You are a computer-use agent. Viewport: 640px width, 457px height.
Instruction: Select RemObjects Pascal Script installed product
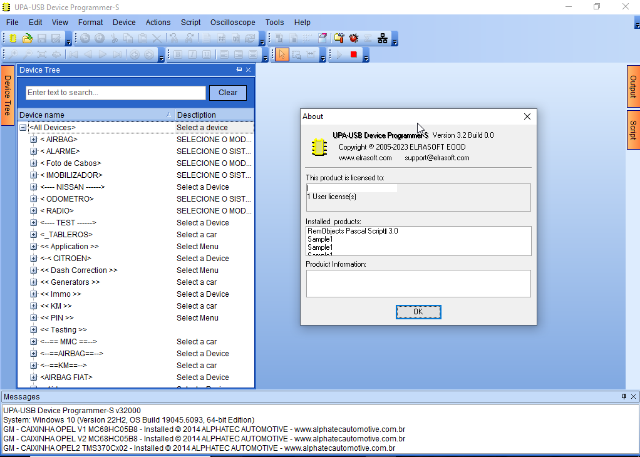click(x=353, y=231)
